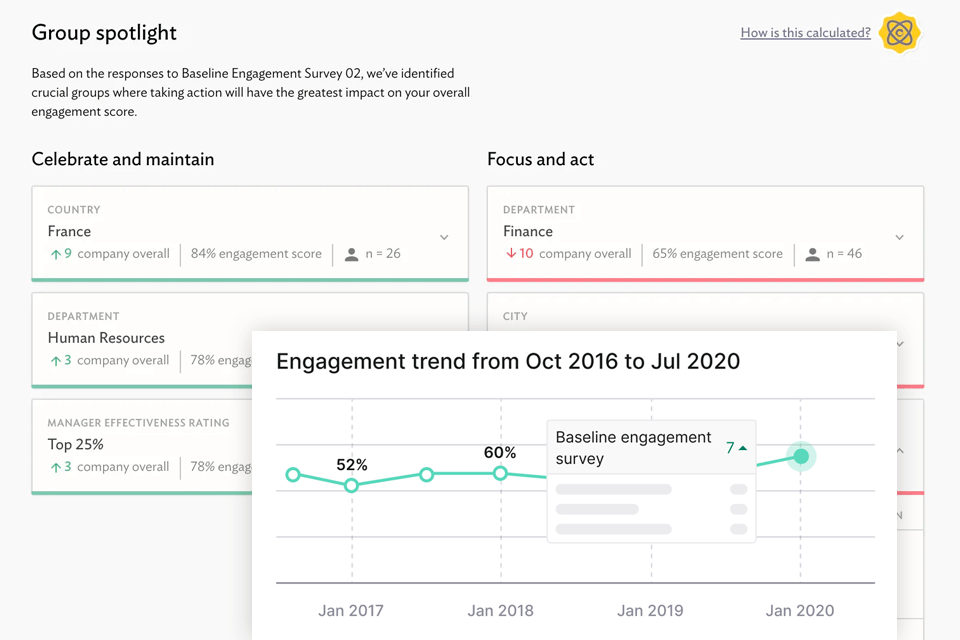Open the 'How is this calculated?' link
Screen dimensions: 960x640
pos(805,32)
